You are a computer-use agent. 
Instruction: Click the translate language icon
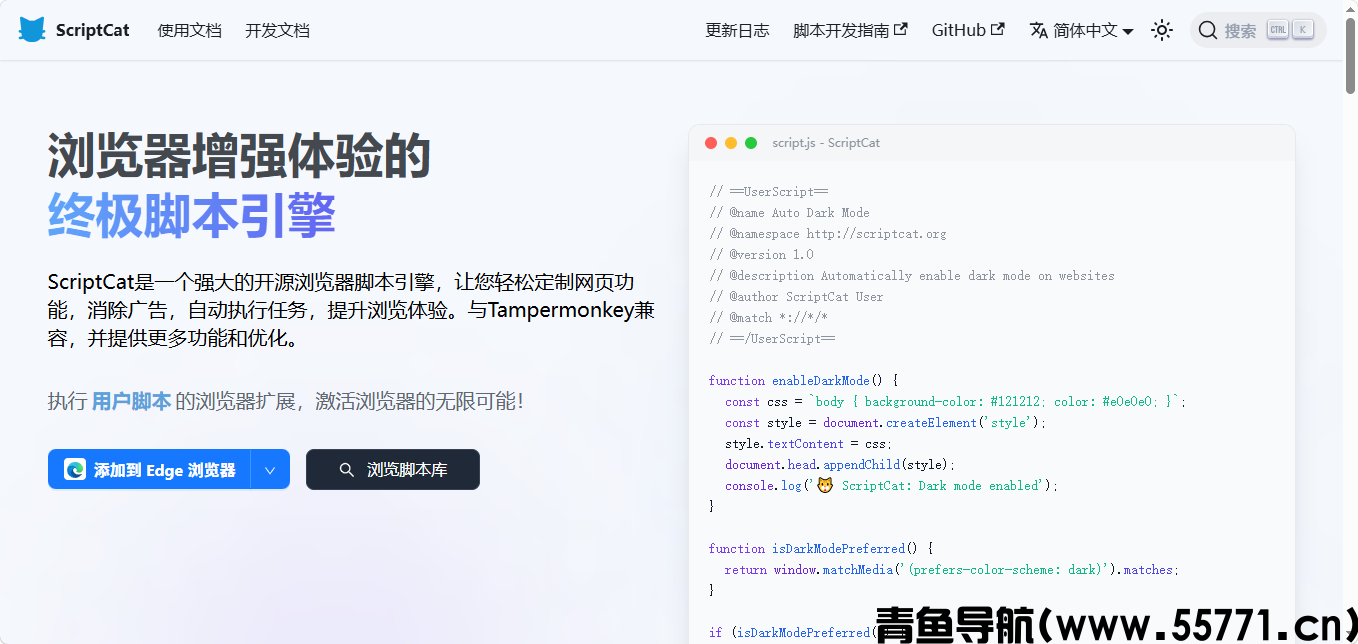tap(1038, 30)
